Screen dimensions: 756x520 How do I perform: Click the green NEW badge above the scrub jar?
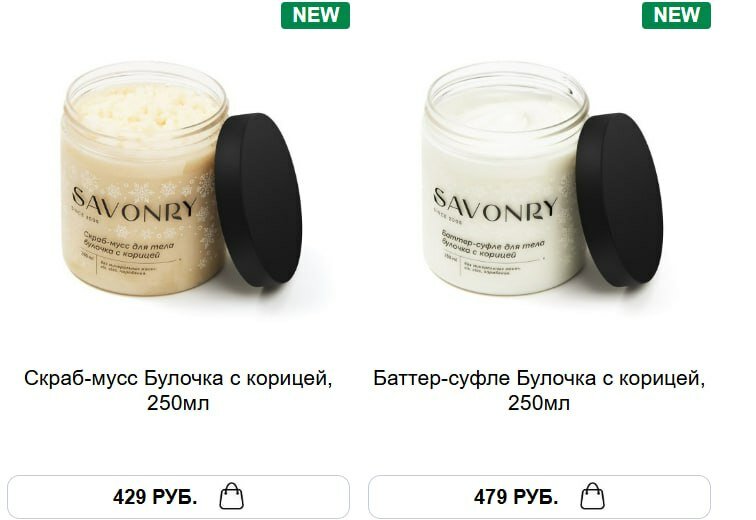tap(315, 15)
